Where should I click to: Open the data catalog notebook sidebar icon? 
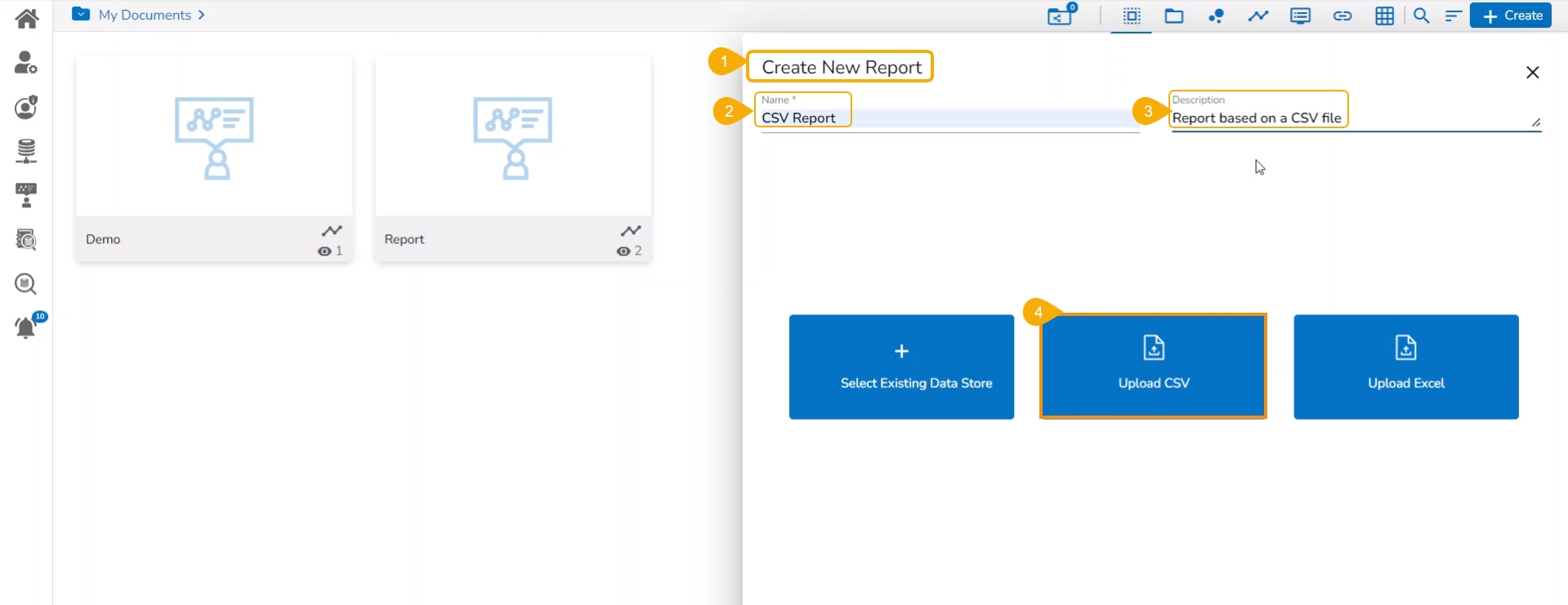(x=26, y=239)
